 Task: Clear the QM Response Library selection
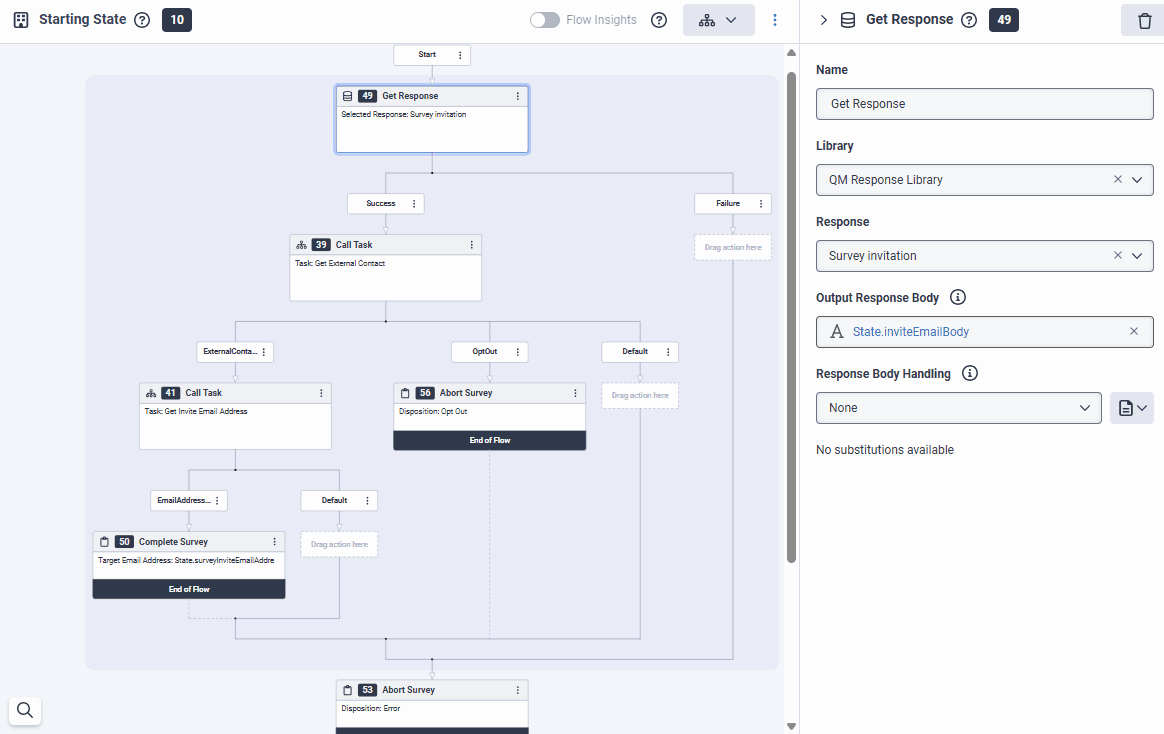(1118, 180)
